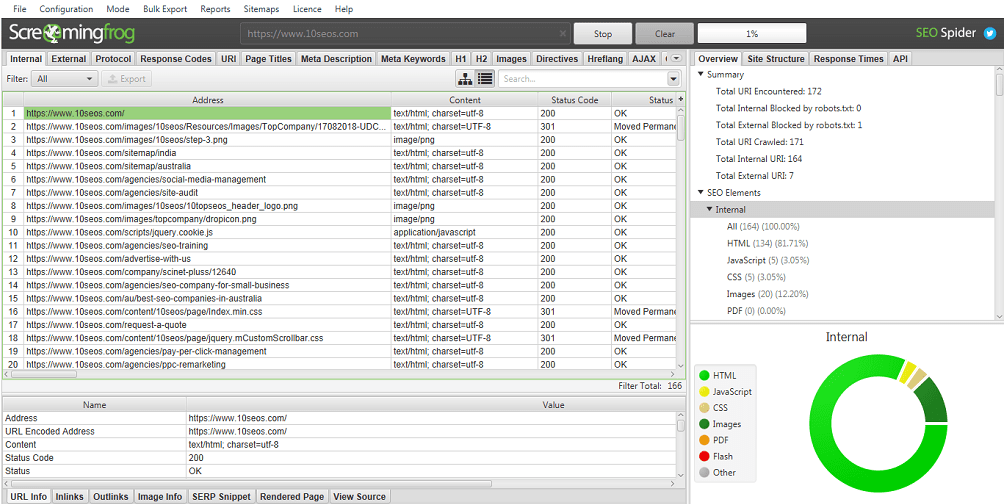Select the Images (20) filter
The width and height of the screenshot is (1004, 504).
767,294
